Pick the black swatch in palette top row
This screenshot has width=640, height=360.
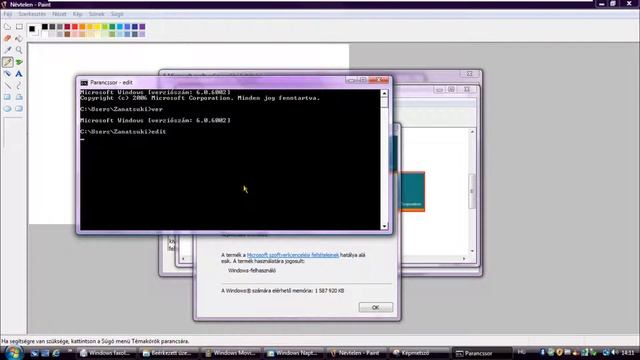45,27
